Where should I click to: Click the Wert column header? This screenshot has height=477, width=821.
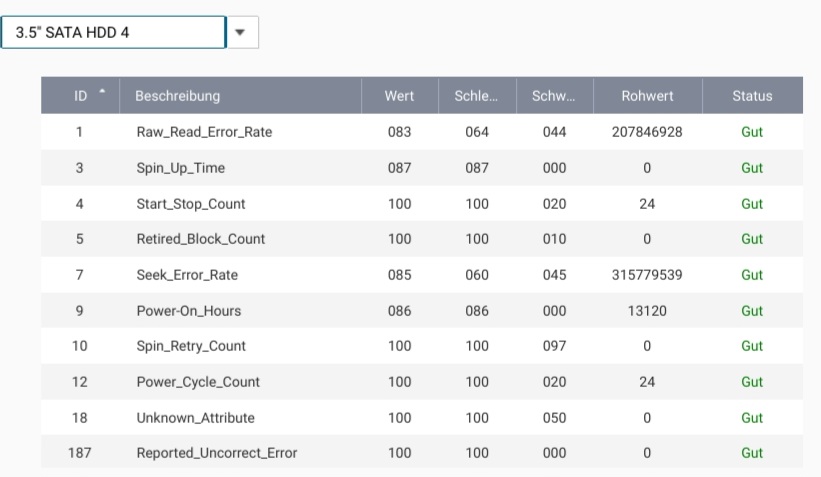(399, 96)
